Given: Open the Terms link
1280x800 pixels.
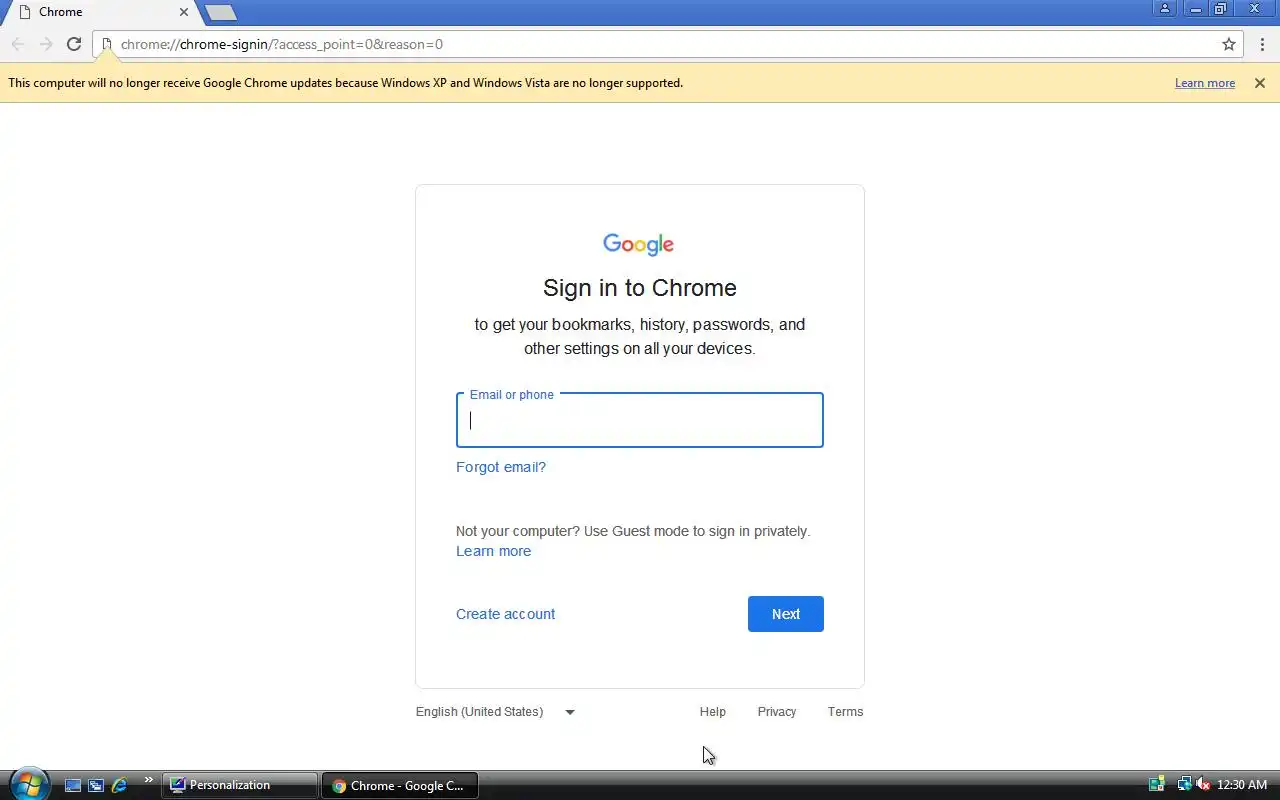Looking at the screenshot, I should (x=845, y=712).
